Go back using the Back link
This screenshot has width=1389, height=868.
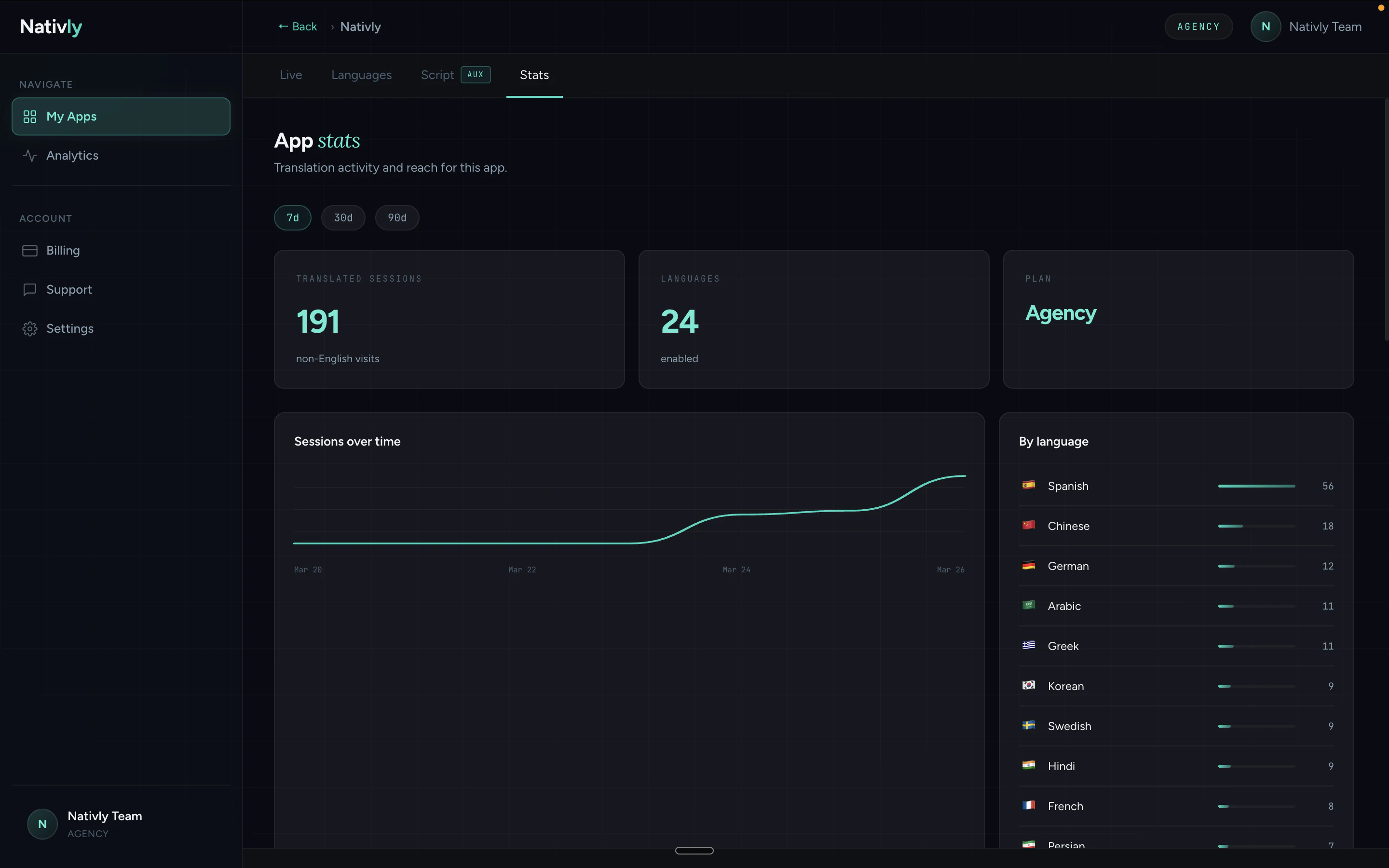298,27
